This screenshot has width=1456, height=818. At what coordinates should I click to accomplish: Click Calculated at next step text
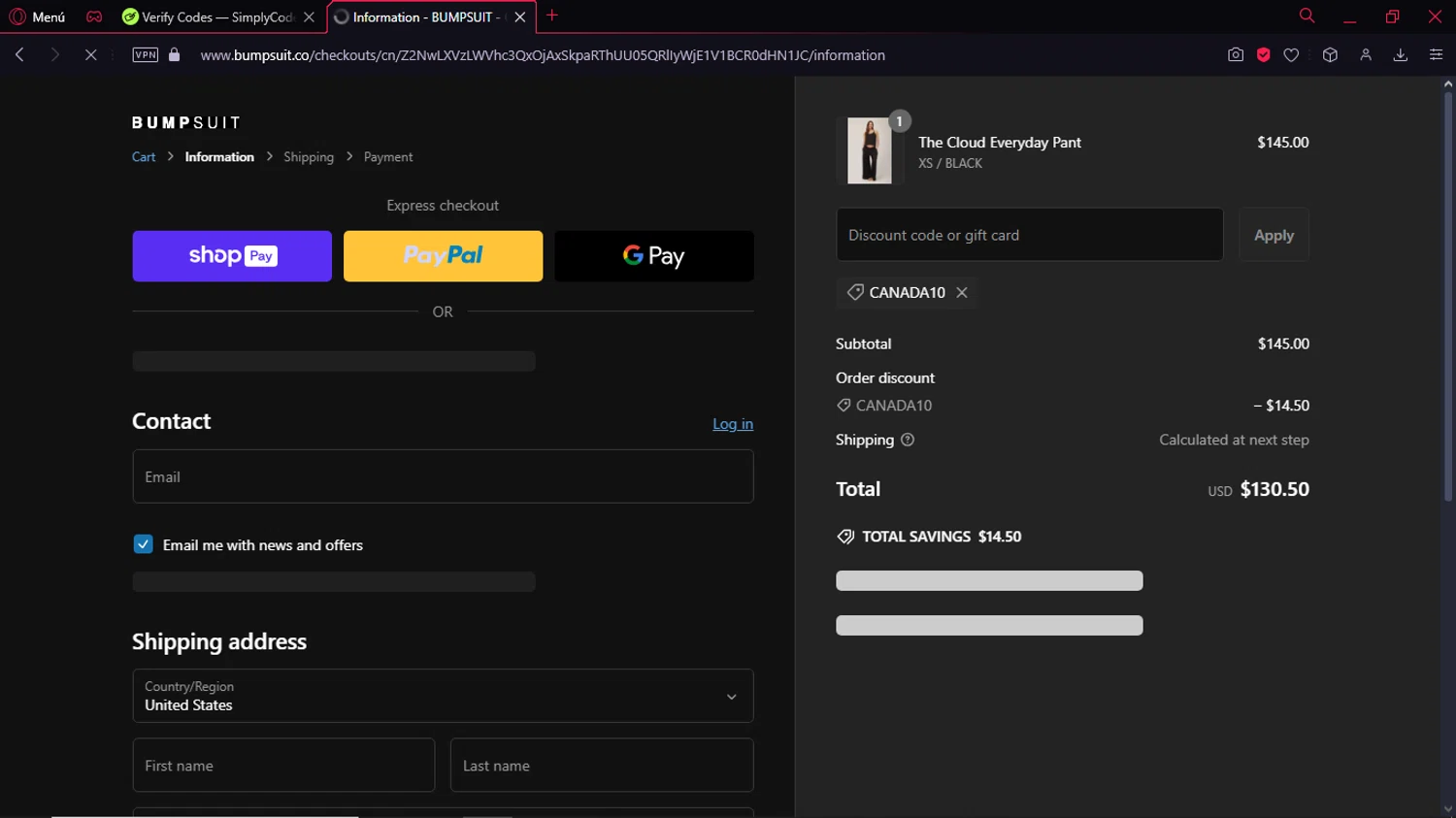point(1234,440)
